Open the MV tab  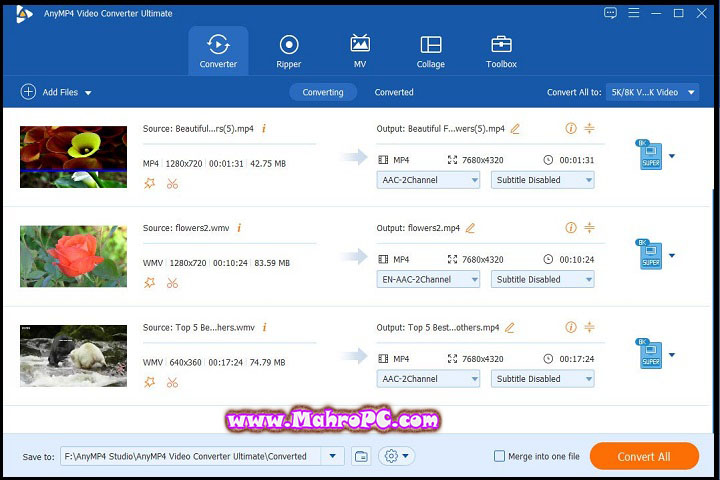(x=360, y=51)
